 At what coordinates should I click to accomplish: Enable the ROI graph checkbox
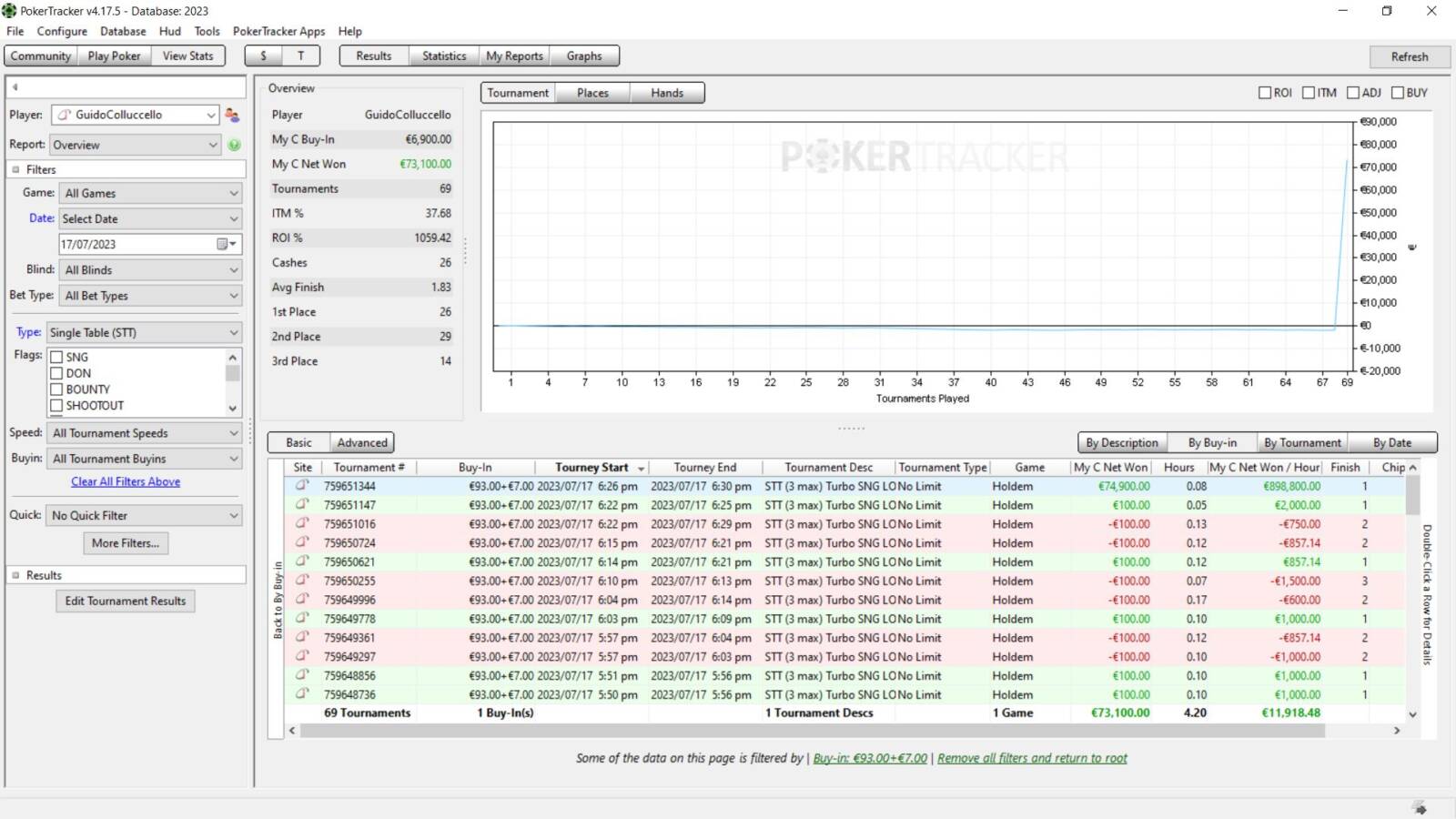click(1264, 93)
